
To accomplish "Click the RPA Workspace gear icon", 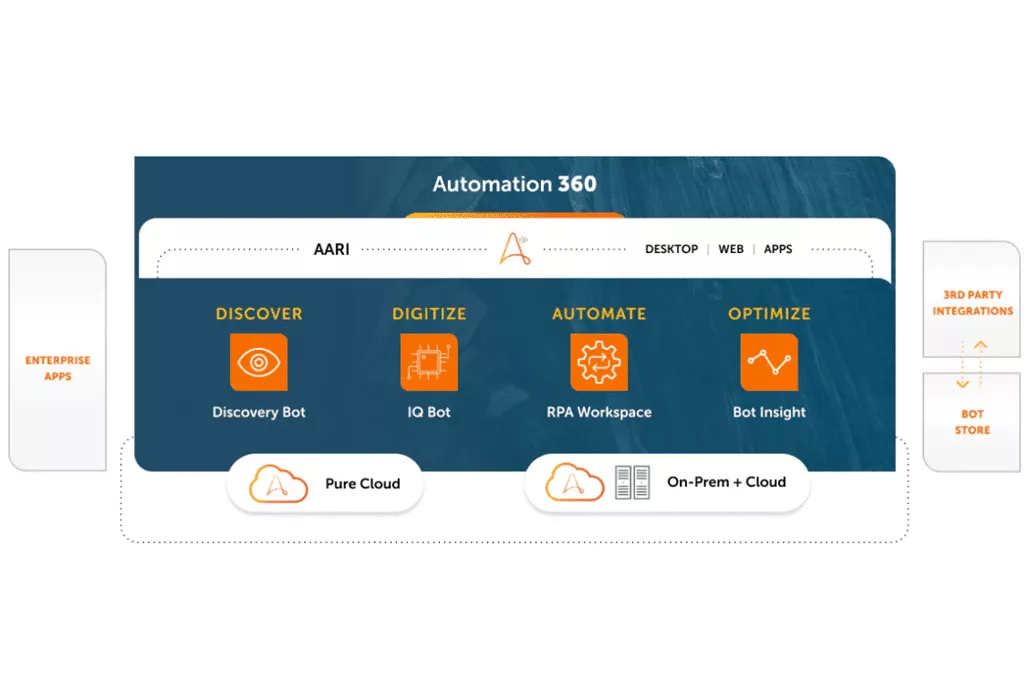I will point(599,361).
